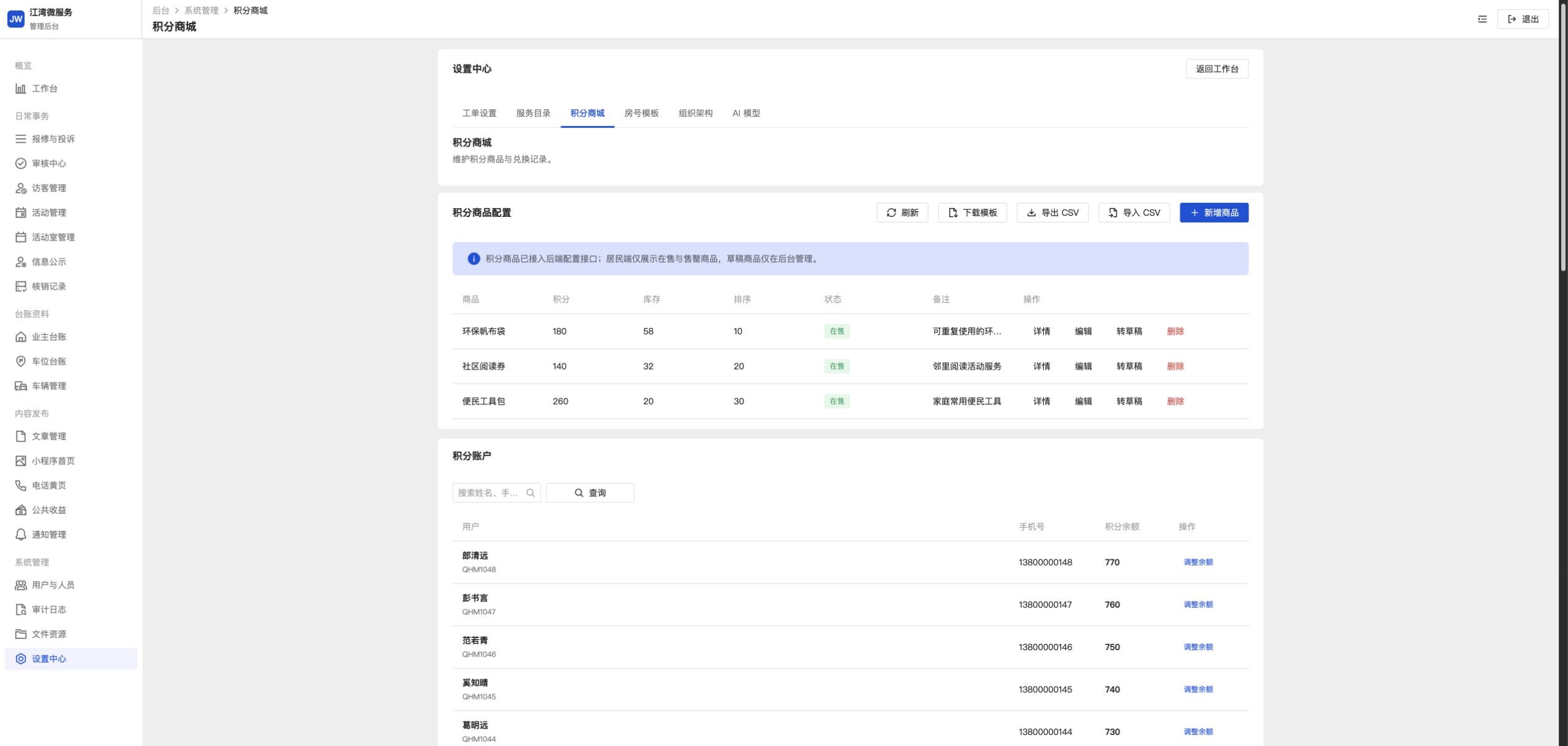Click the 下载模板 button
This screenshot has width=1568, height=746.
click(972, 213)
